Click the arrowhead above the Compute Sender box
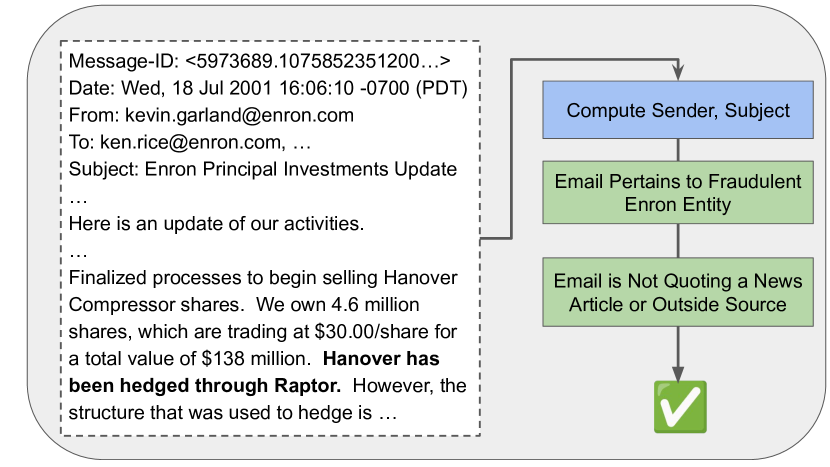The width and height of the screenshot is (830, 467). pyautogui.click(x=678, y=72)
